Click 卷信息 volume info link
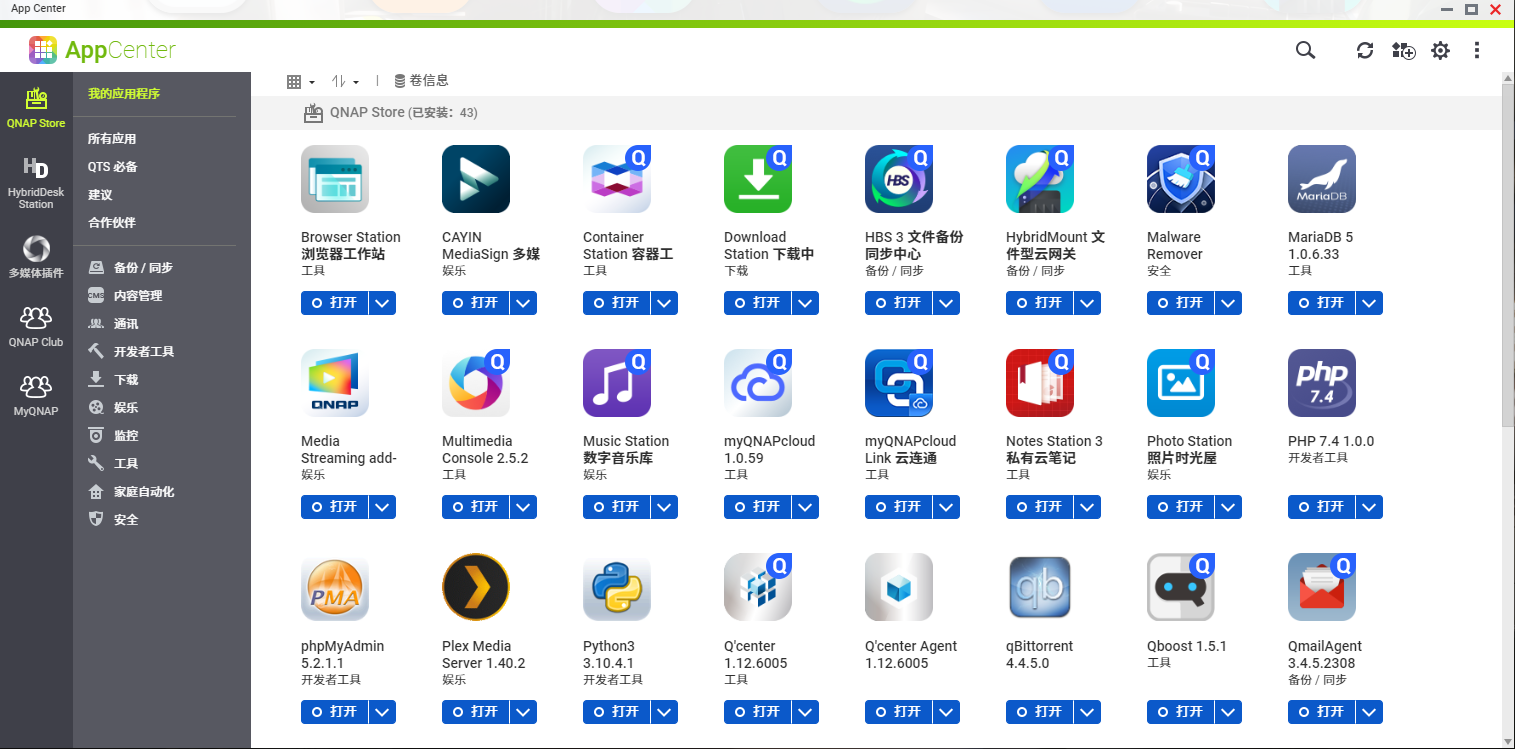 click(421, 81)
